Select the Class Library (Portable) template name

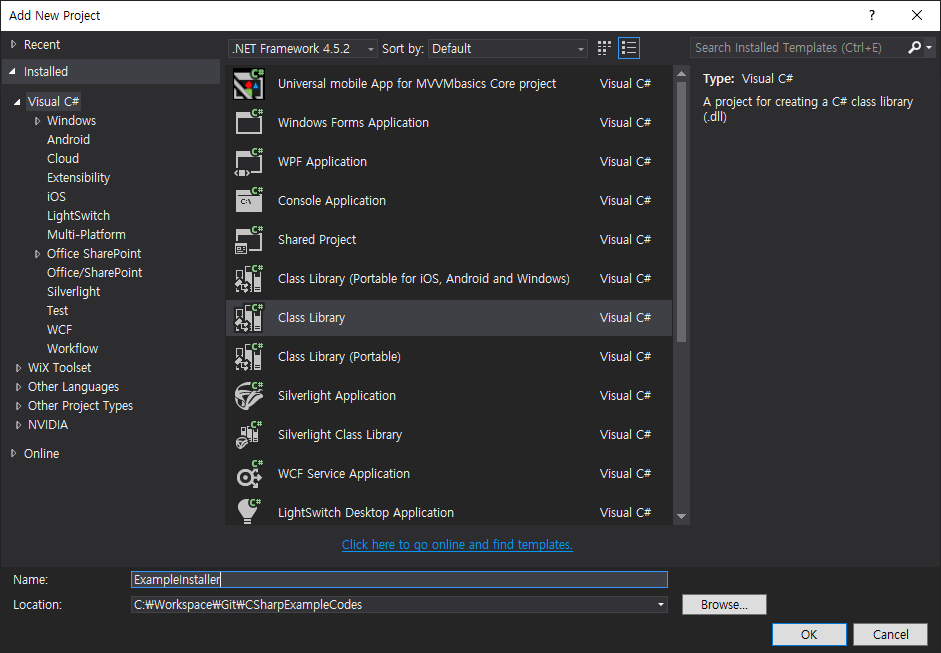tap(339, 357)
